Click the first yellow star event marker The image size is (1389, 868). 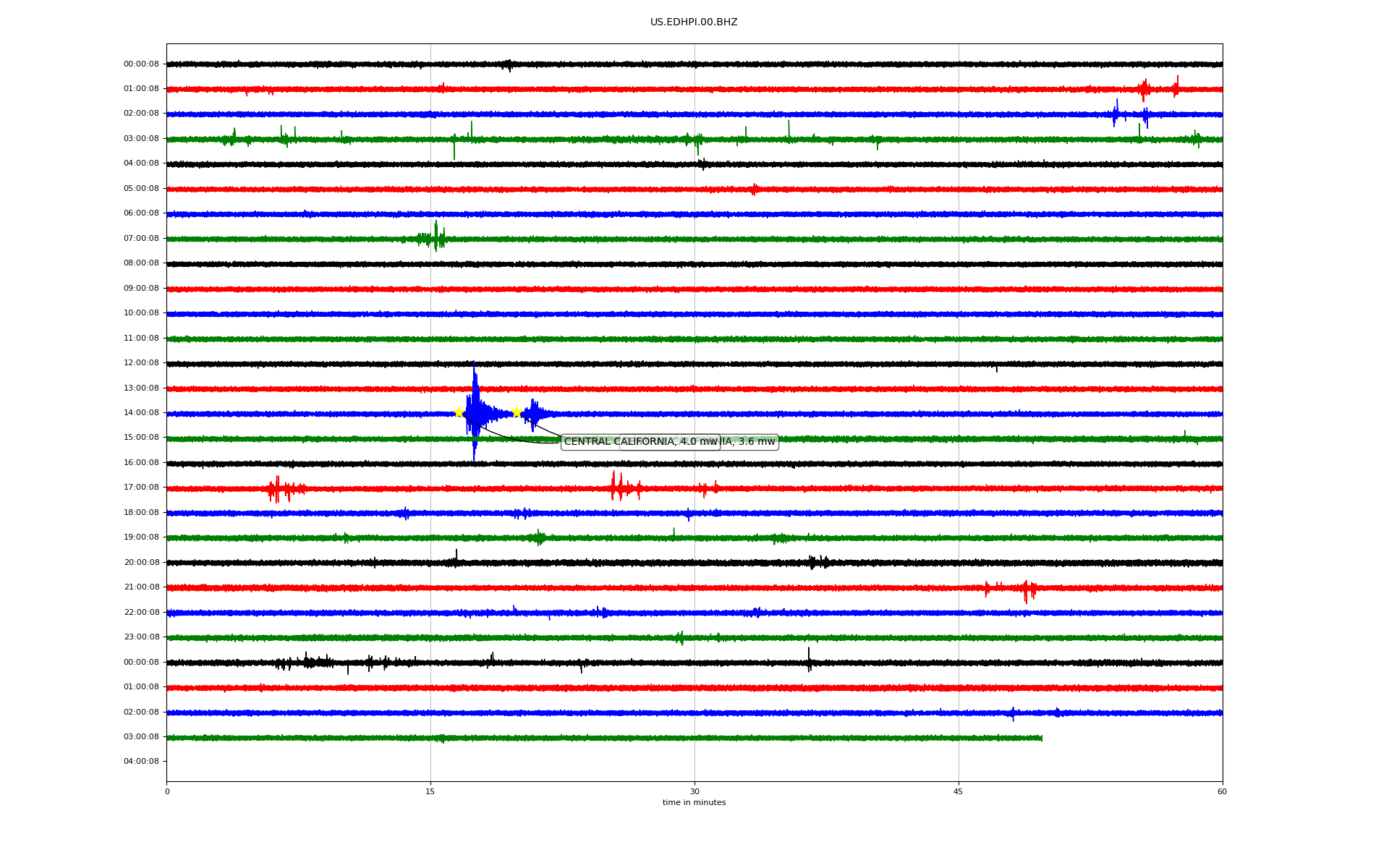click(x=459, y=412)
